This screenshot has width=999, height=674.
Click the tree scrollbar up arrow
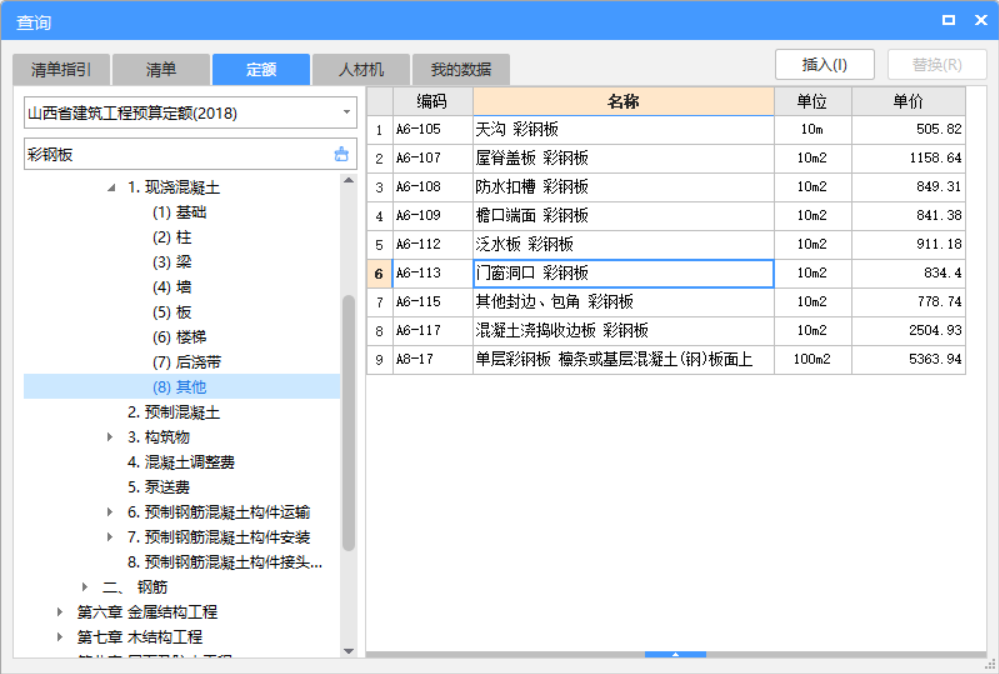coord(349,180)
